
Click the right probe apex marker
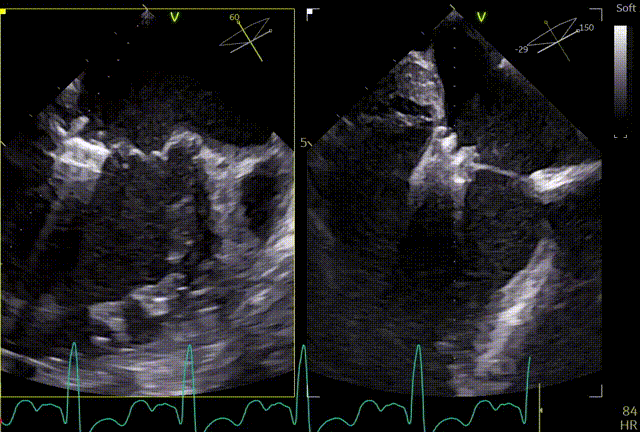pyautogui.click(x=454, y=14)
